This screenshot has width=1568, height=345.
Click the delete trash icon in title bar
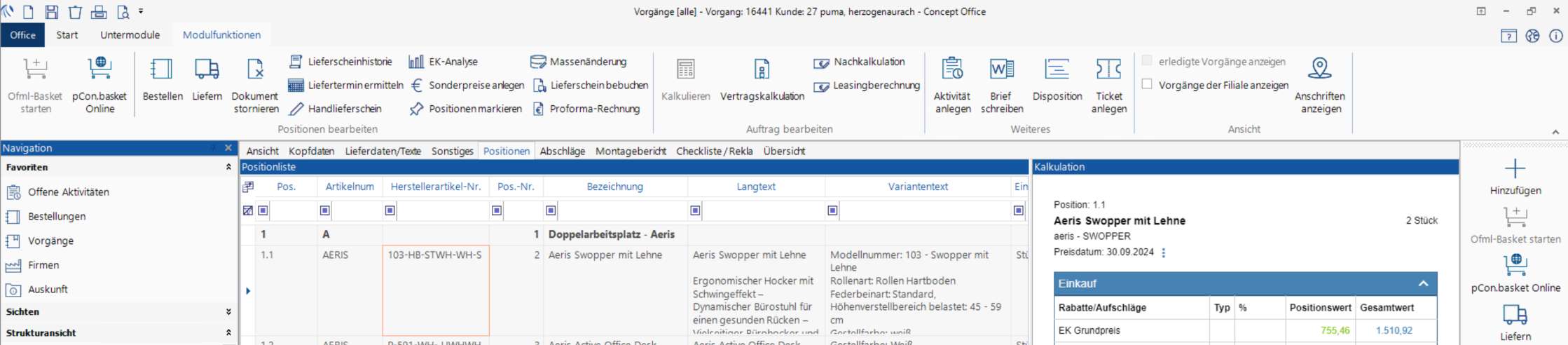[x=75, y=12]
